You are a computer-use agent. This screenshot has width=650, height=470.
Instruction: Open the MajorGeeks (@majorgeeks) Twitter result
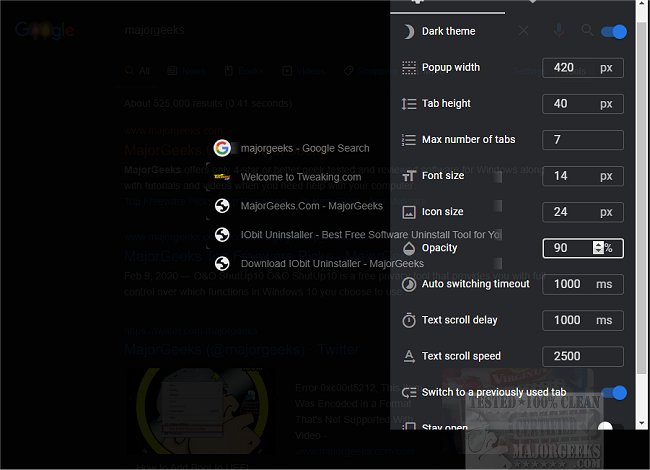pos(242,350)
